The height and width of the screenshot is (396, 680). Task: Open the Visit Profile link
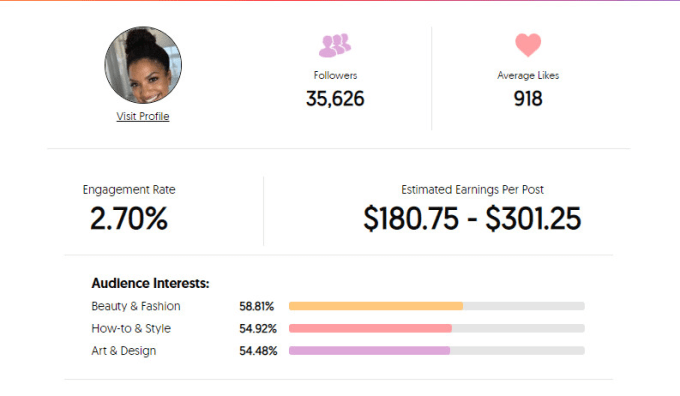tap(143, 116)
